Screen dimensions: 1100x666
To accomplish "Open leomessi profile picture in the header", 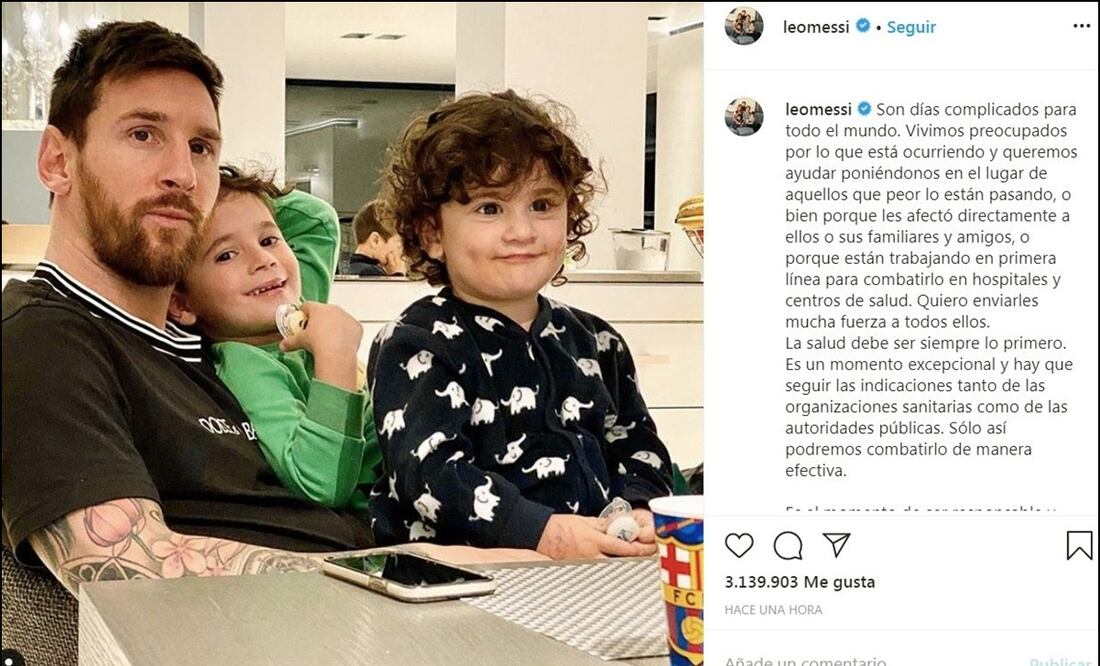I will pyautogui.click(x=744, y=26).
